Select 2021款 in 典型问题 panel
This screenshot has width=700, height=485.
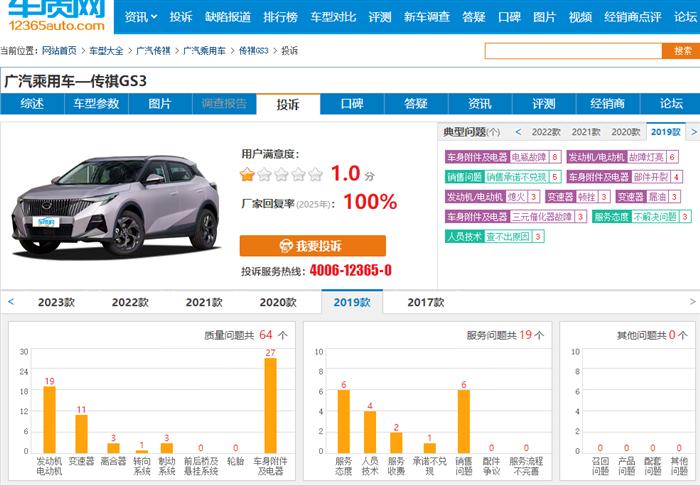[x=586, y=132]
